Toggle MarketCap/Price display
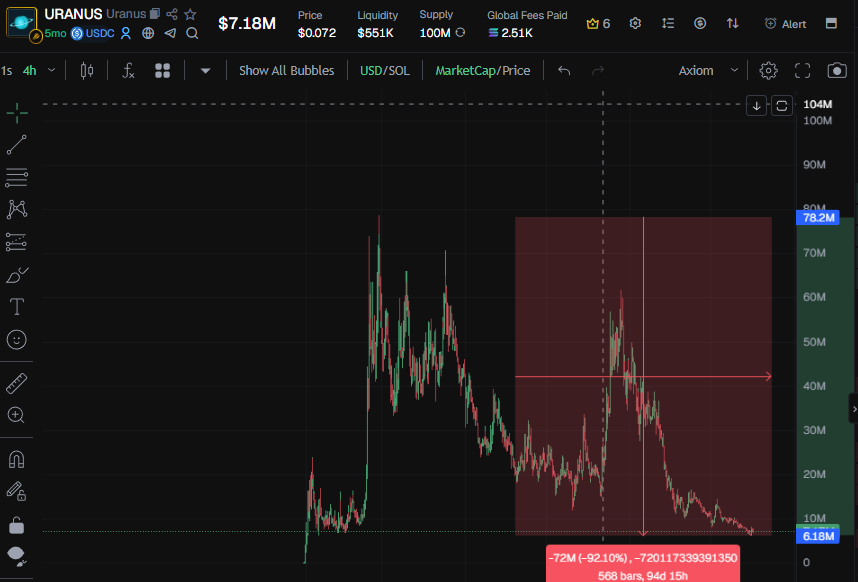 pos(483,71)
